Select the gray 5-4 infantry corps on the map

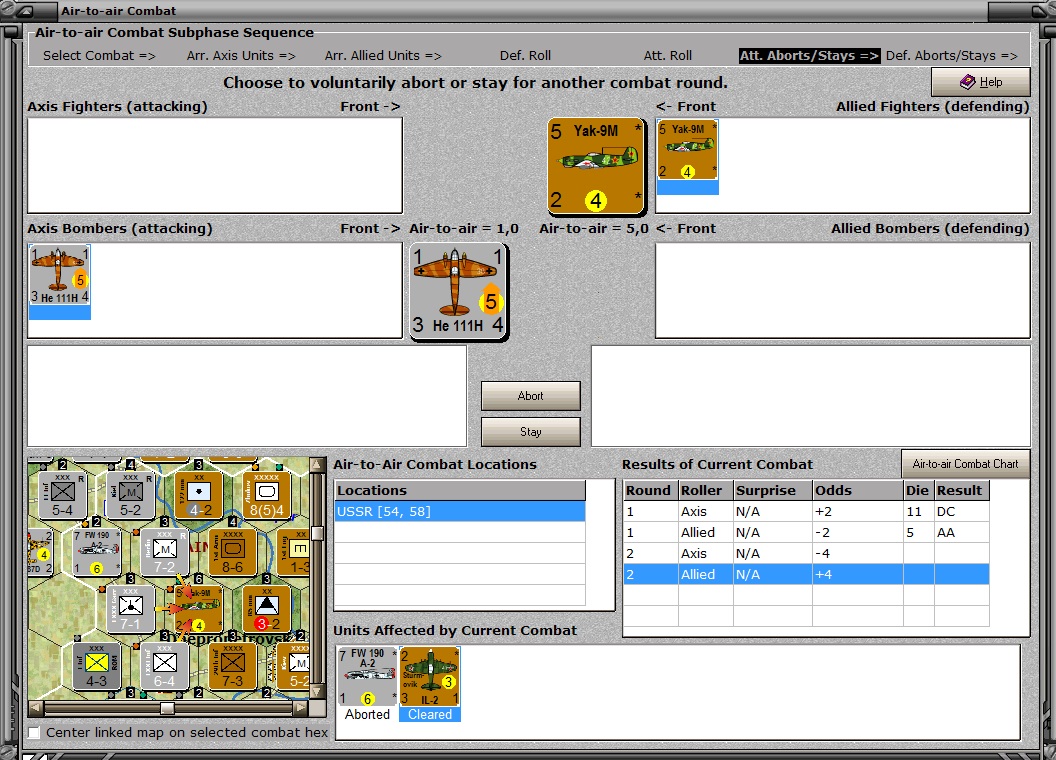coord(62,495)
